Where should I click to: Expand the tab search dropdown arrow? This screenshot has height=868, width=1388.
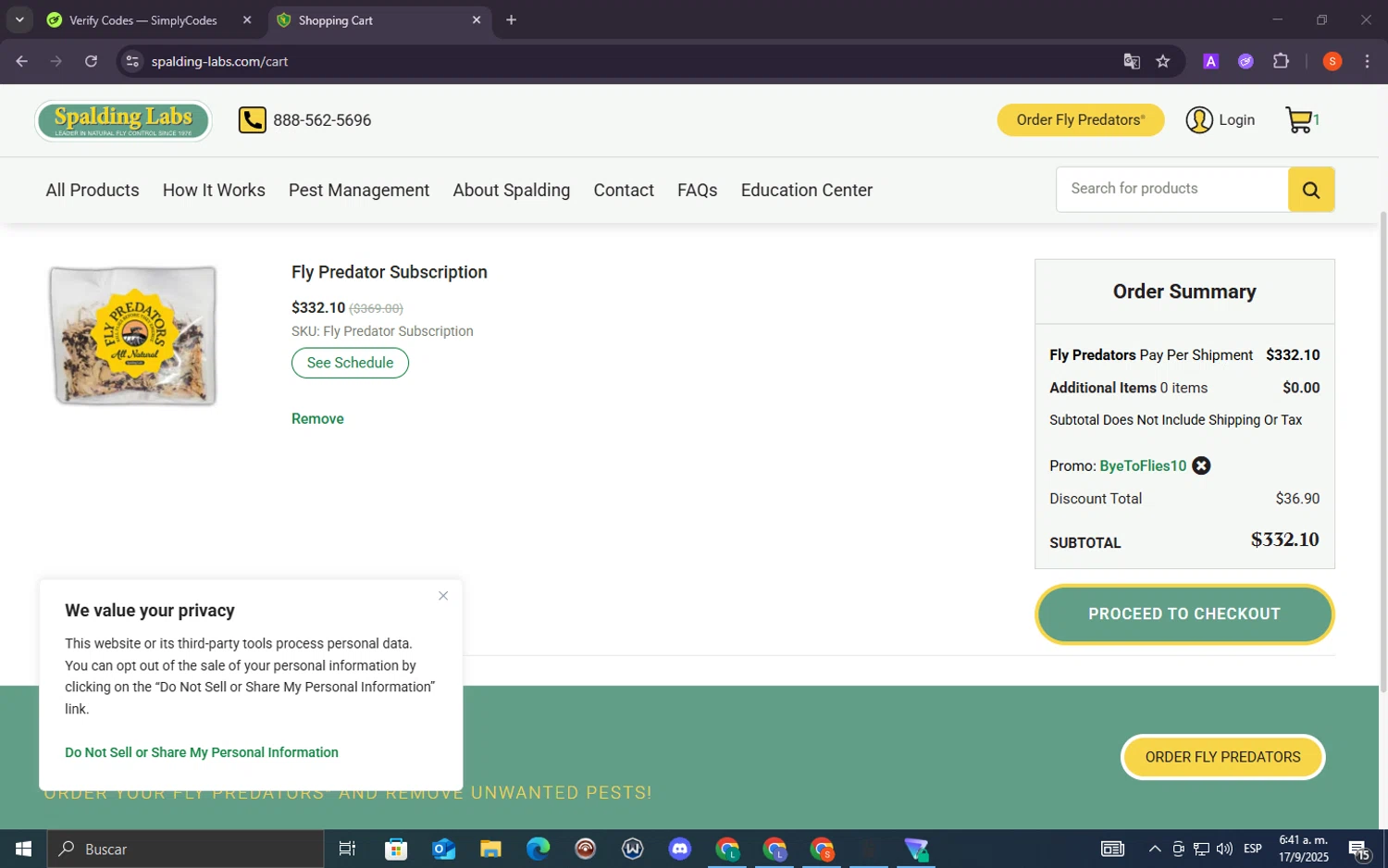19,19
